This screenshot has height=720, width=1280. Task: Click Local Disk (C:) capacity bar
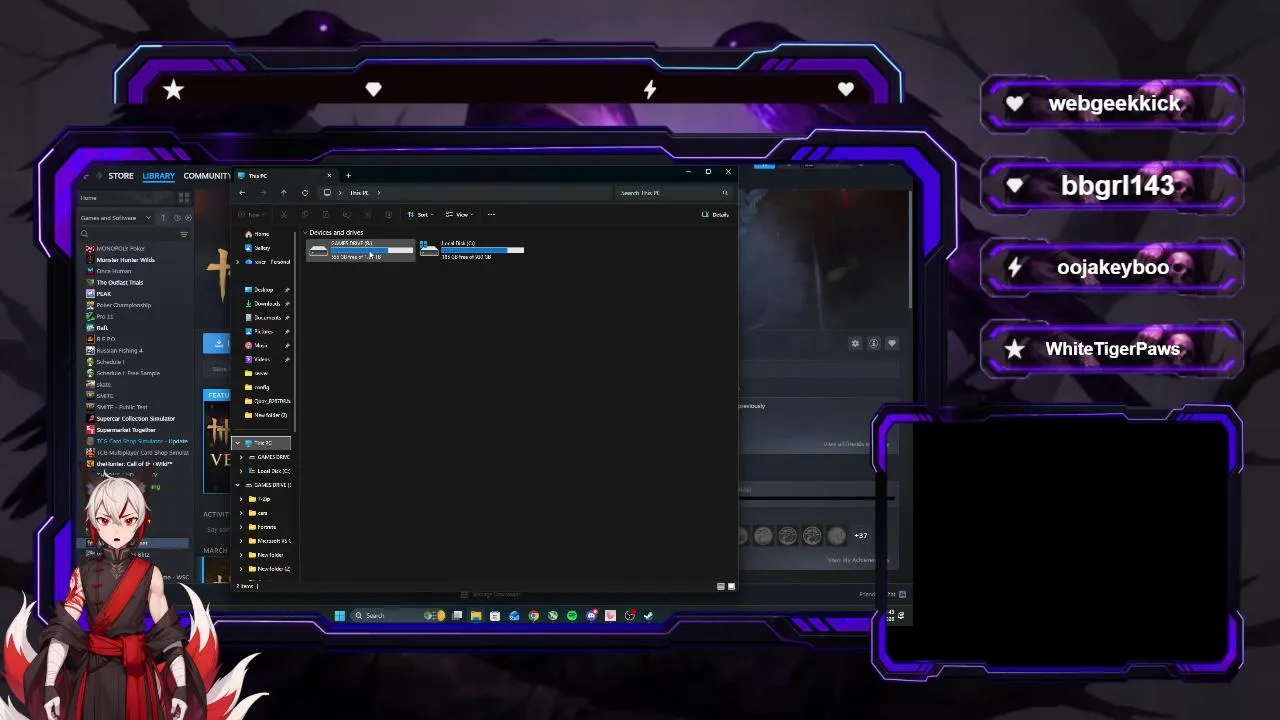[x=482, y=250]
